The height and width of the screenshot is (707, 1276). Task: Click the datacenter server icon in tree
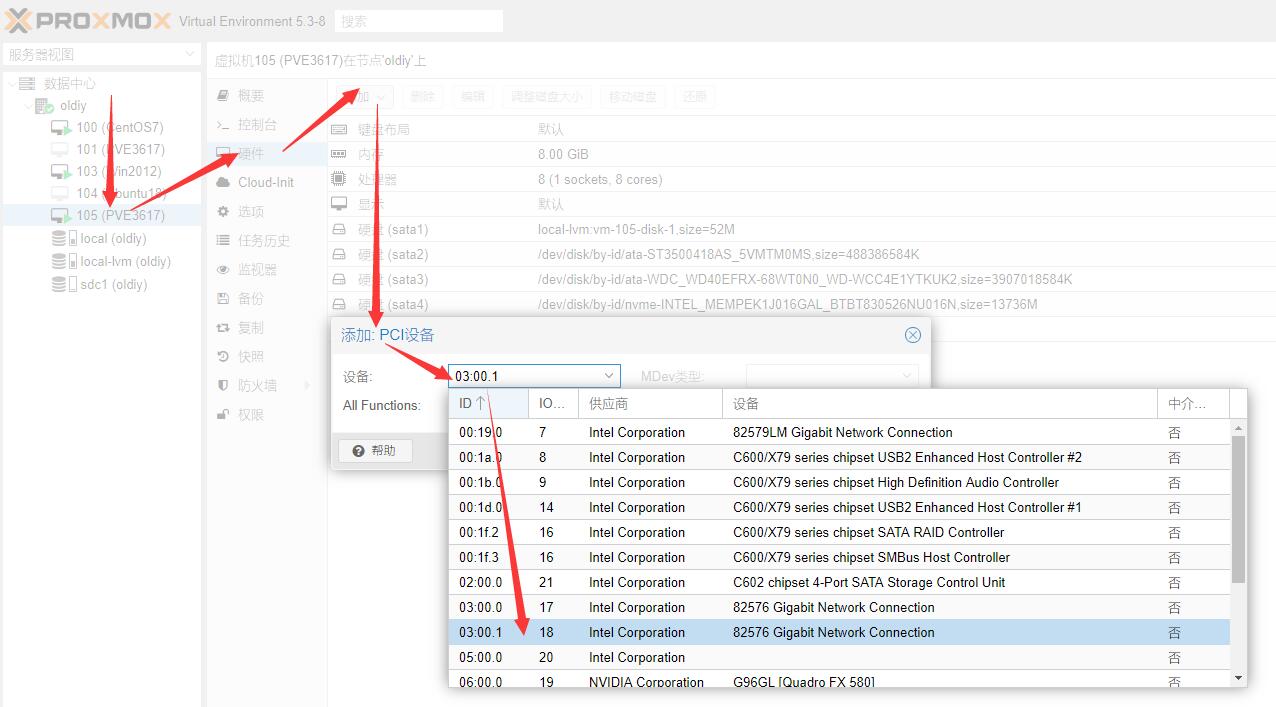[x=28, y=84]
